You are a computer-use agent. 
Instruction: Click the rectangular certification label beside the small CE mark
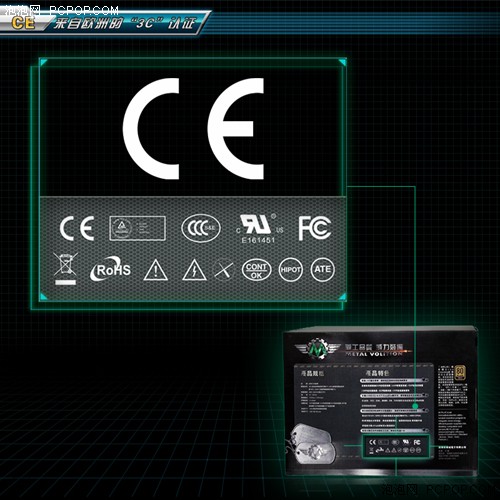138,228
